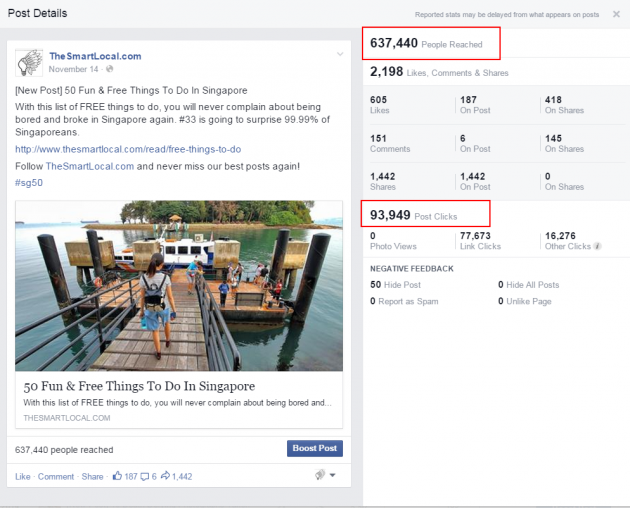Viewport: 630px width, 508px height.
Task: Open the thesmartlocal.com/read/free-things-to-do URL
Action: 128,149
